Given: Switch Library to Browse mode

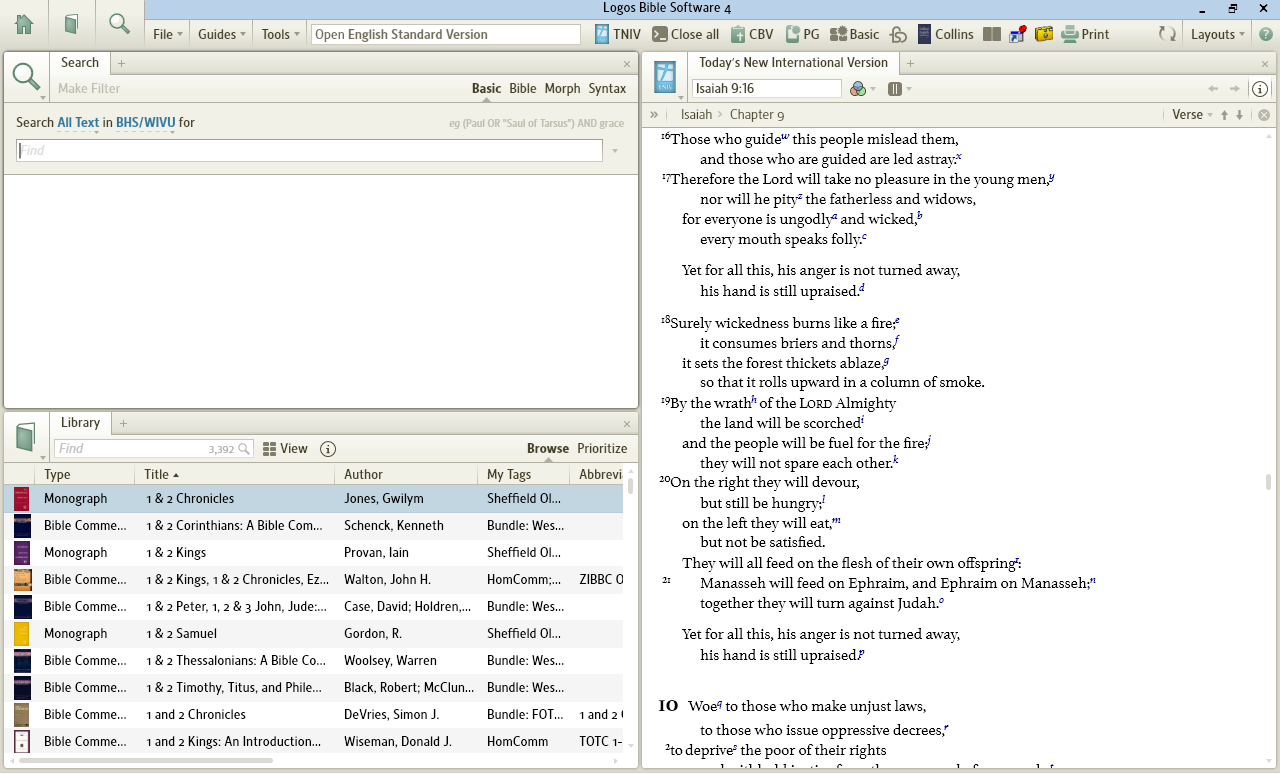Looking at the screenshot, I should 548,448.
